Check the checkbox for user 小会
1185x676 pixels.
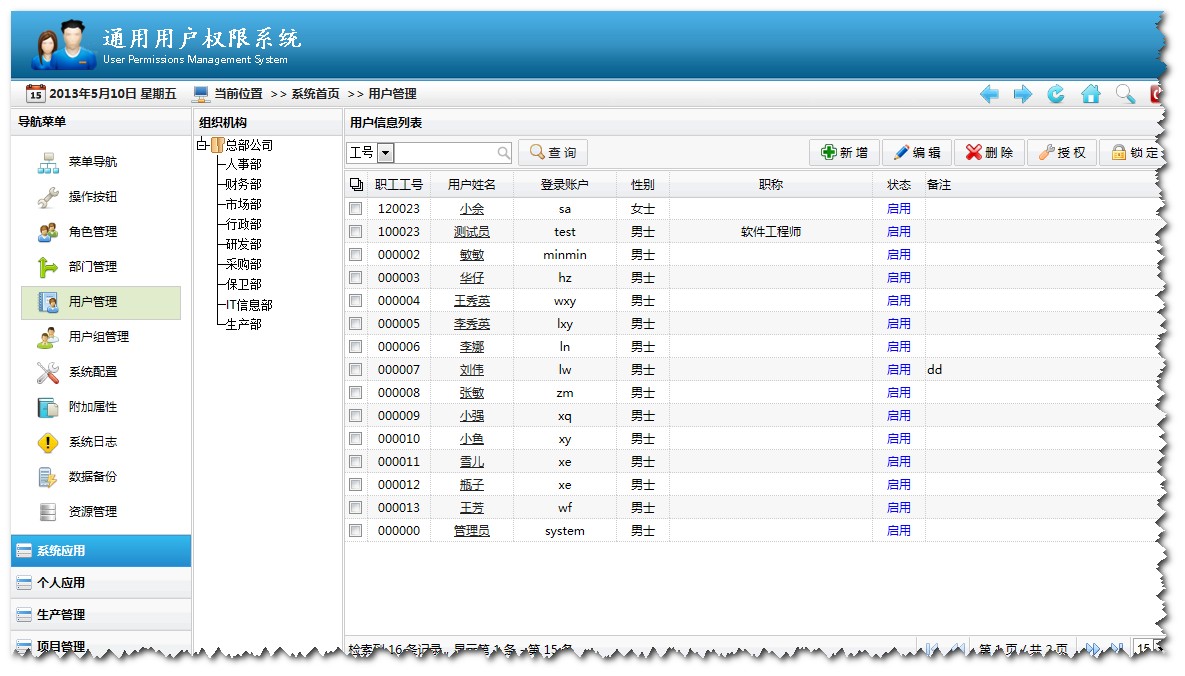pyautogui.click(x=355, y=208)
